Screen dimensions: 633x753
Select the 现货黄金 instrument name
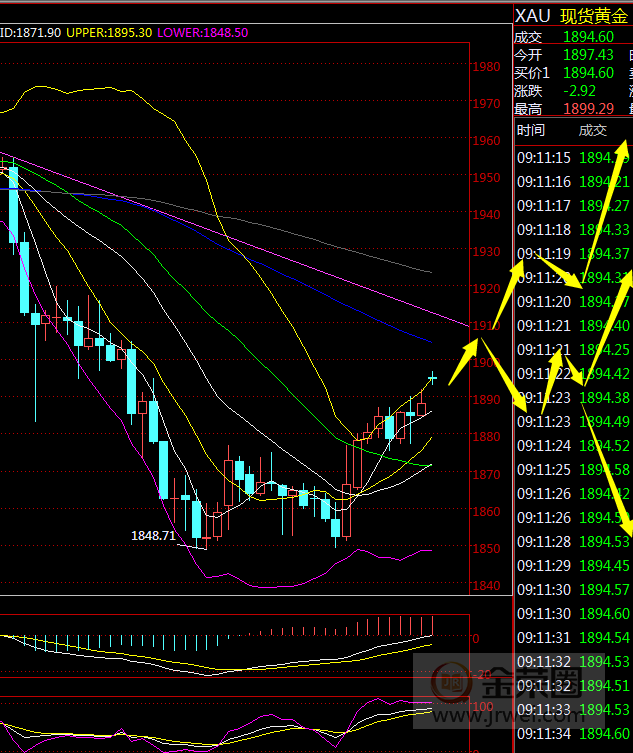click(x=595, y=15)
